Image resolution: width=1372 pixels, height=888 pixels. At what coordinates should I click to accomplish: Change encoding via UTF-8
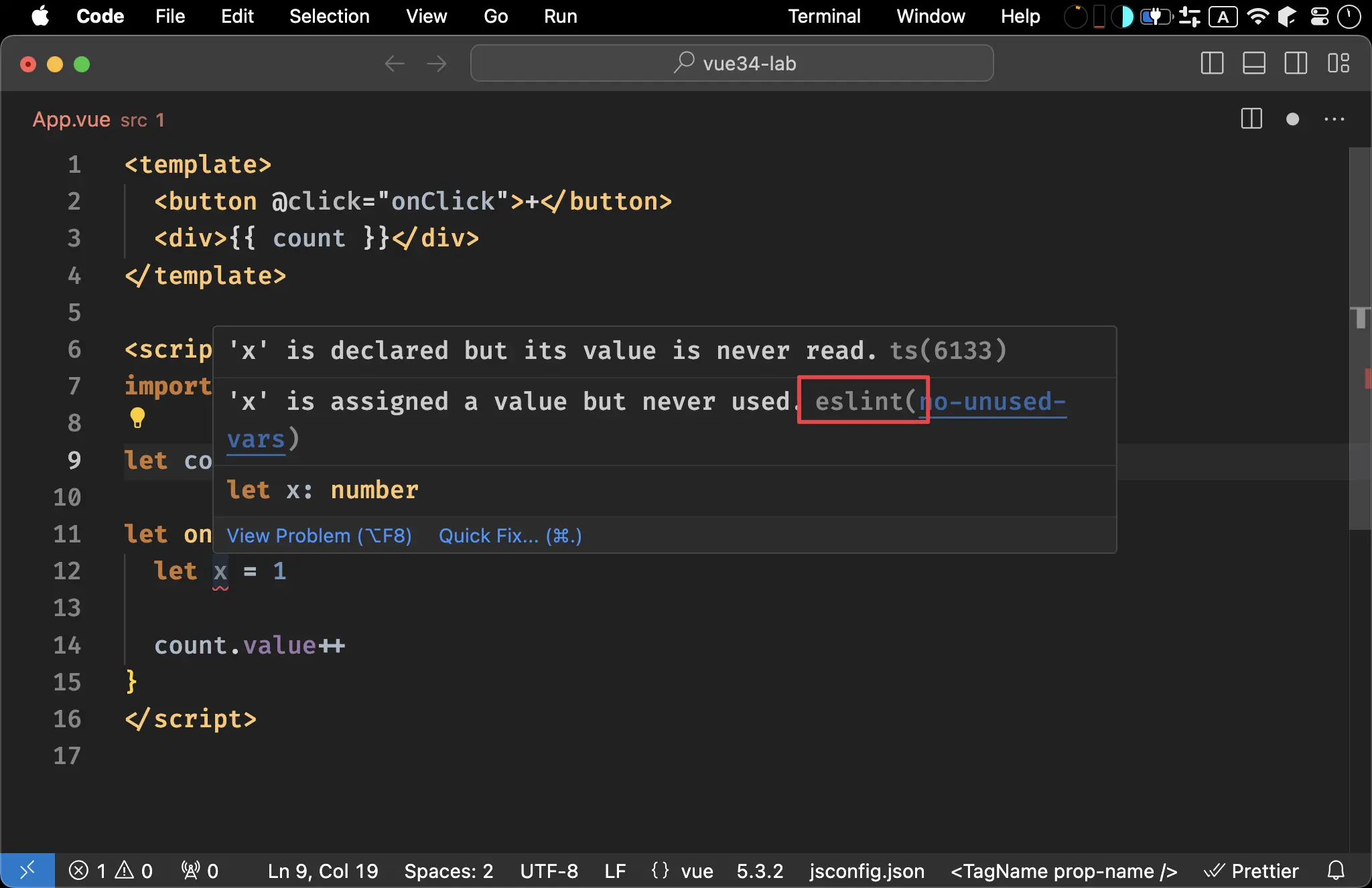(549, 871)
